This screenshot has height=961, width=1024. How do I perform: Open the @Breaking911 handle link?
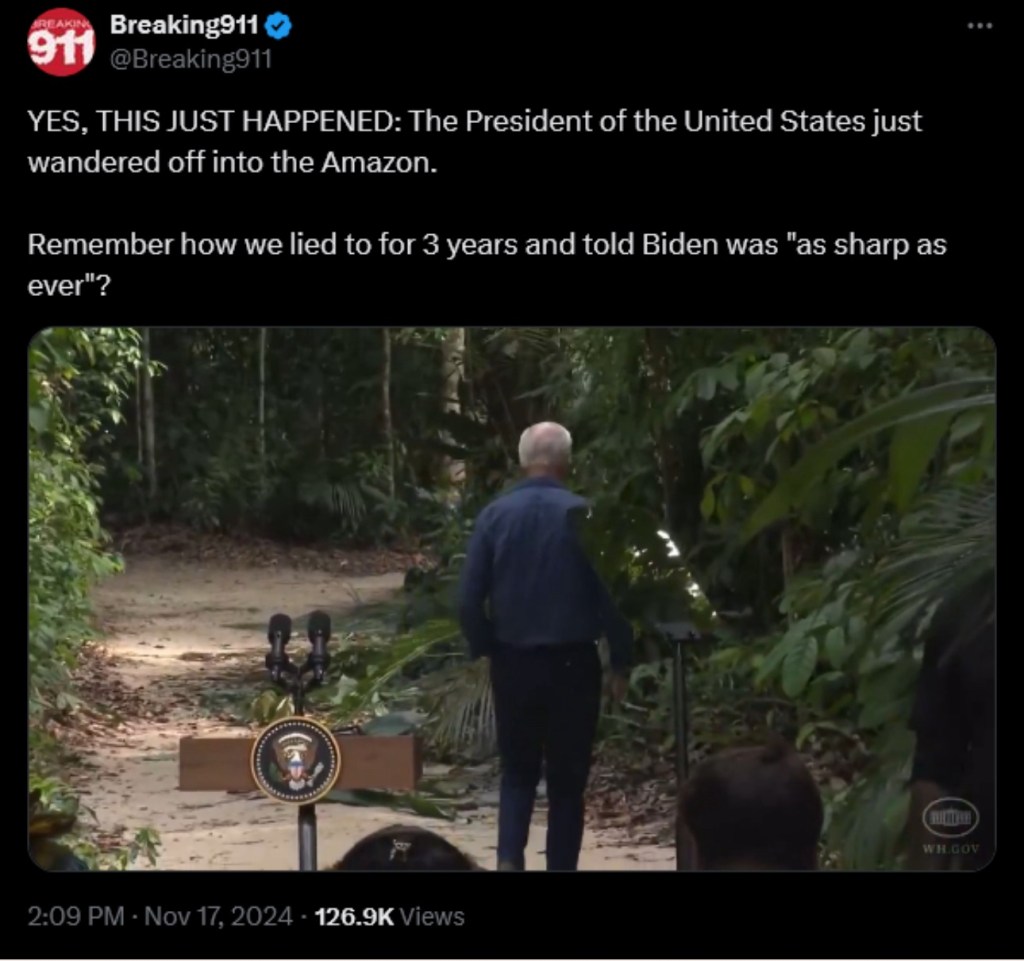(x=190, y=59)
